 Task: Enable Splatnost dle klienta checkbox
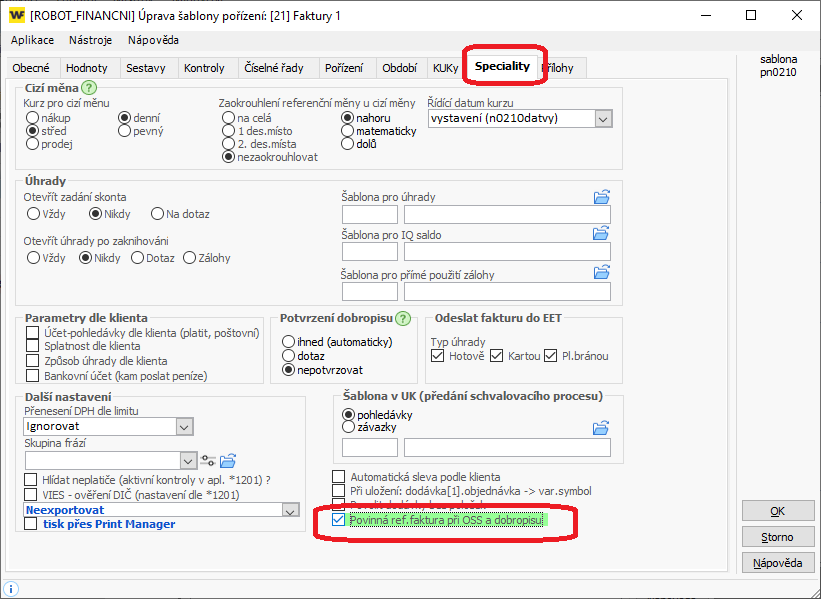click(x=32, y=346)
